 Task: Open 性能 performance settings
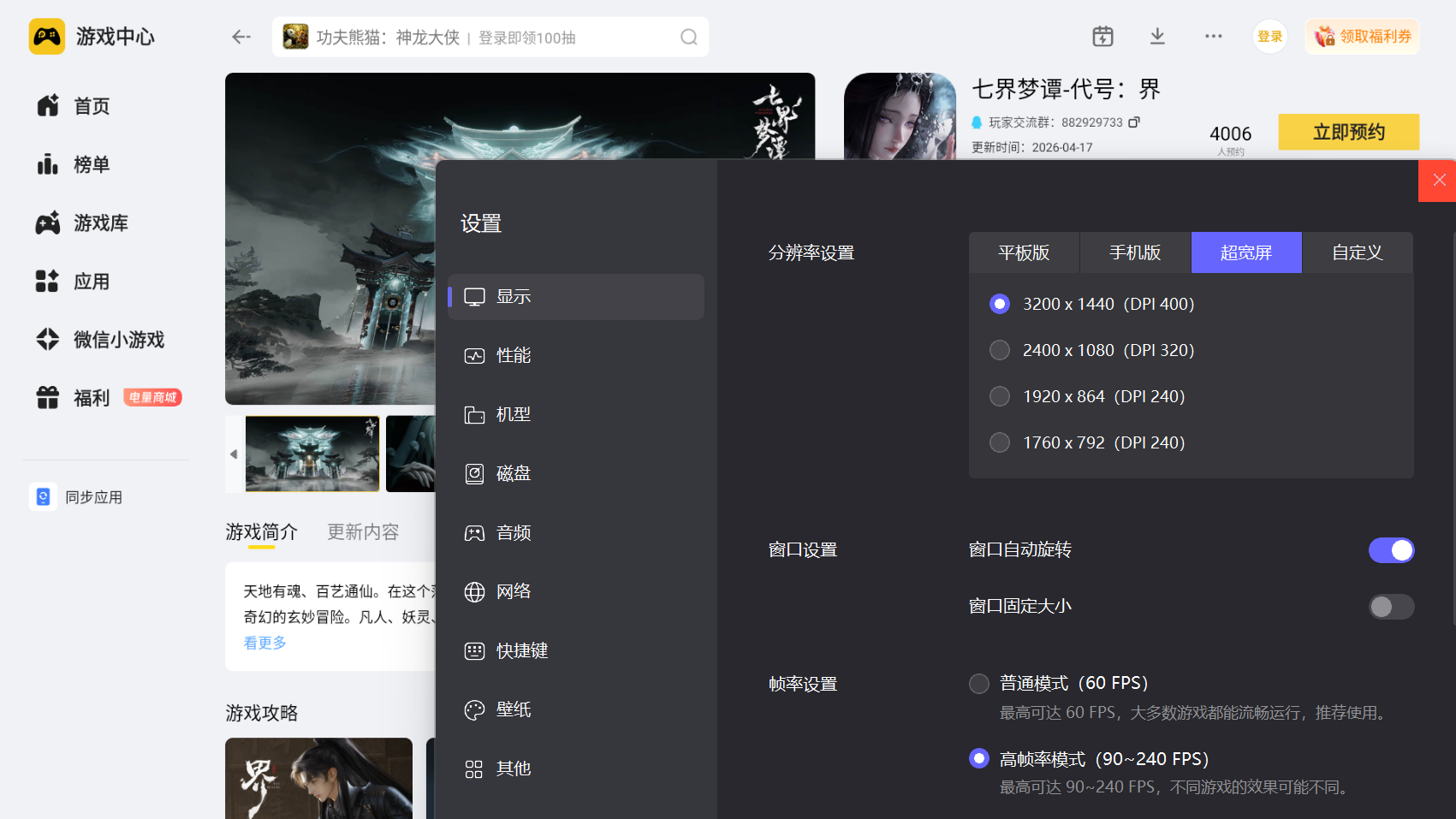pos(576,356)
